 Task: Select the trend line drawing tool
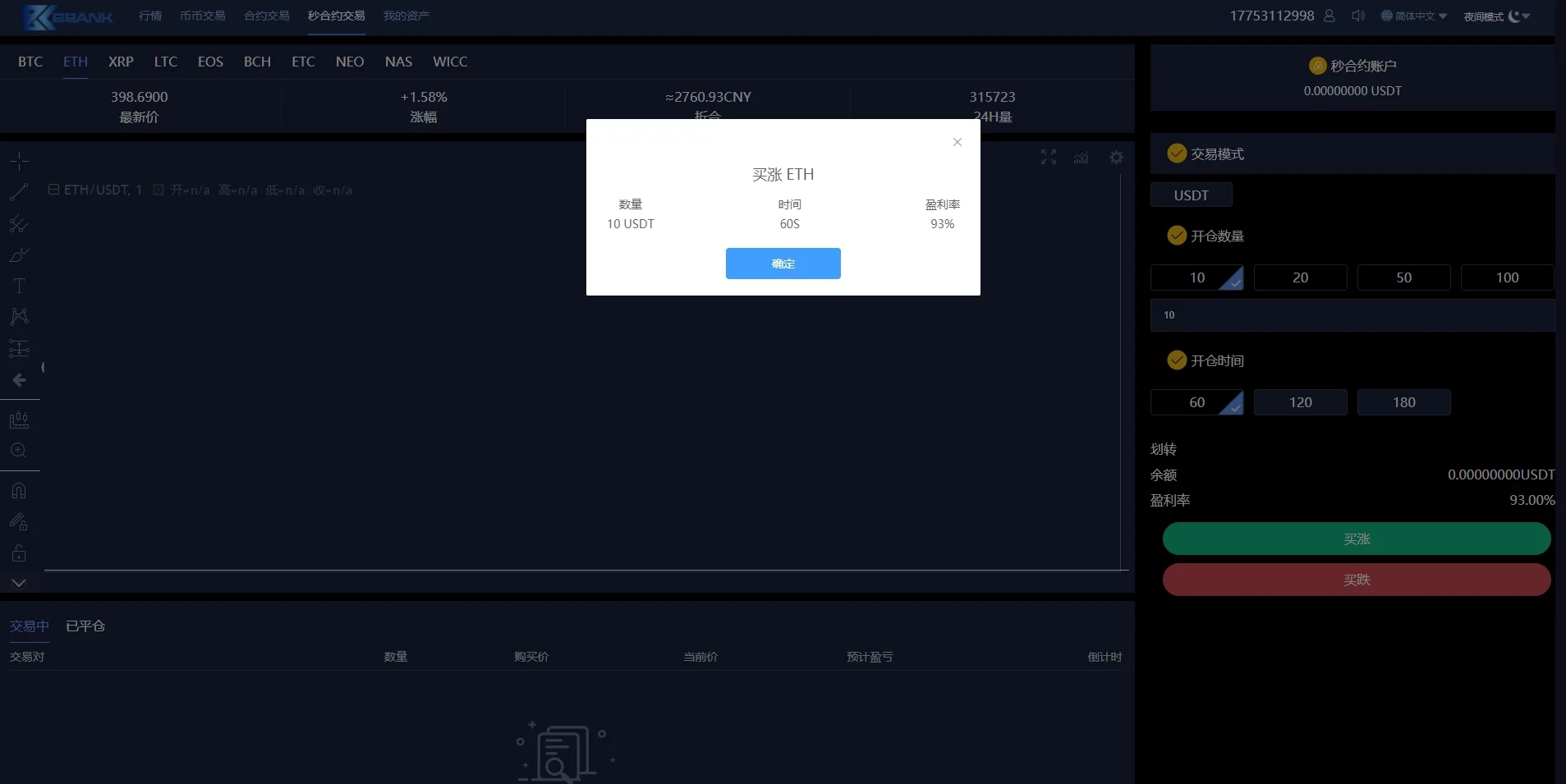coord(19,192)
